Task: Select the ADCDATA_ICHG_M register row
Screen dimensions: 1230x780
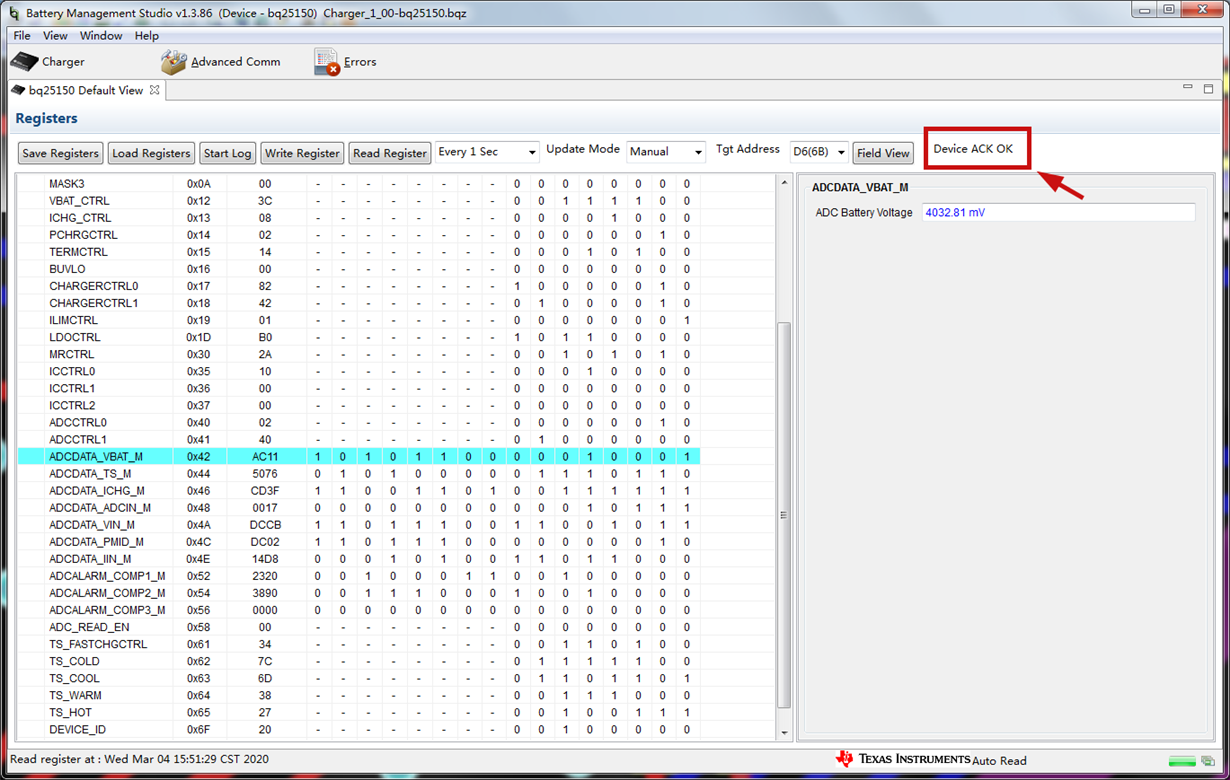Action: [x=358, y=490]
